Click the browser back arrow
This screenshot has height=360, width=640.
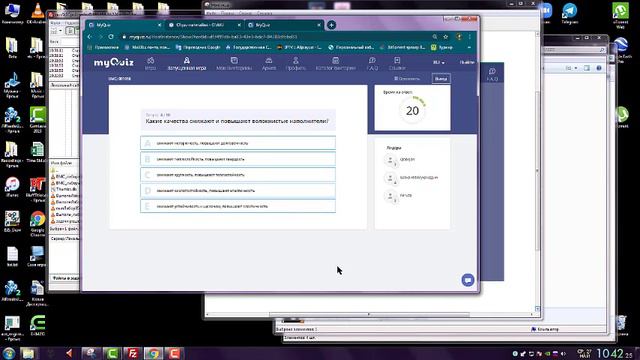pyautogui.click(x=90, y=37)
